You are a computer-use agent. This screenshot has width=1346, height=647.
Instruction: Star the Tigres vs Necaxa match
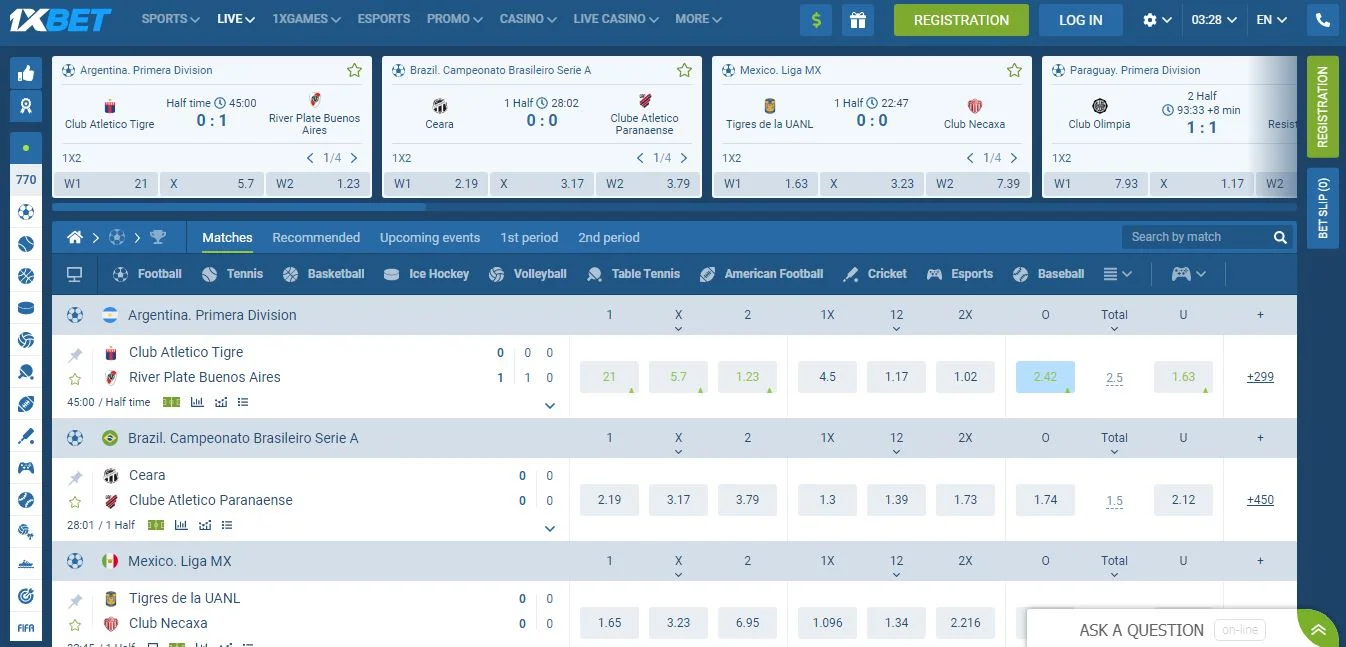click(x=75, y=625)
